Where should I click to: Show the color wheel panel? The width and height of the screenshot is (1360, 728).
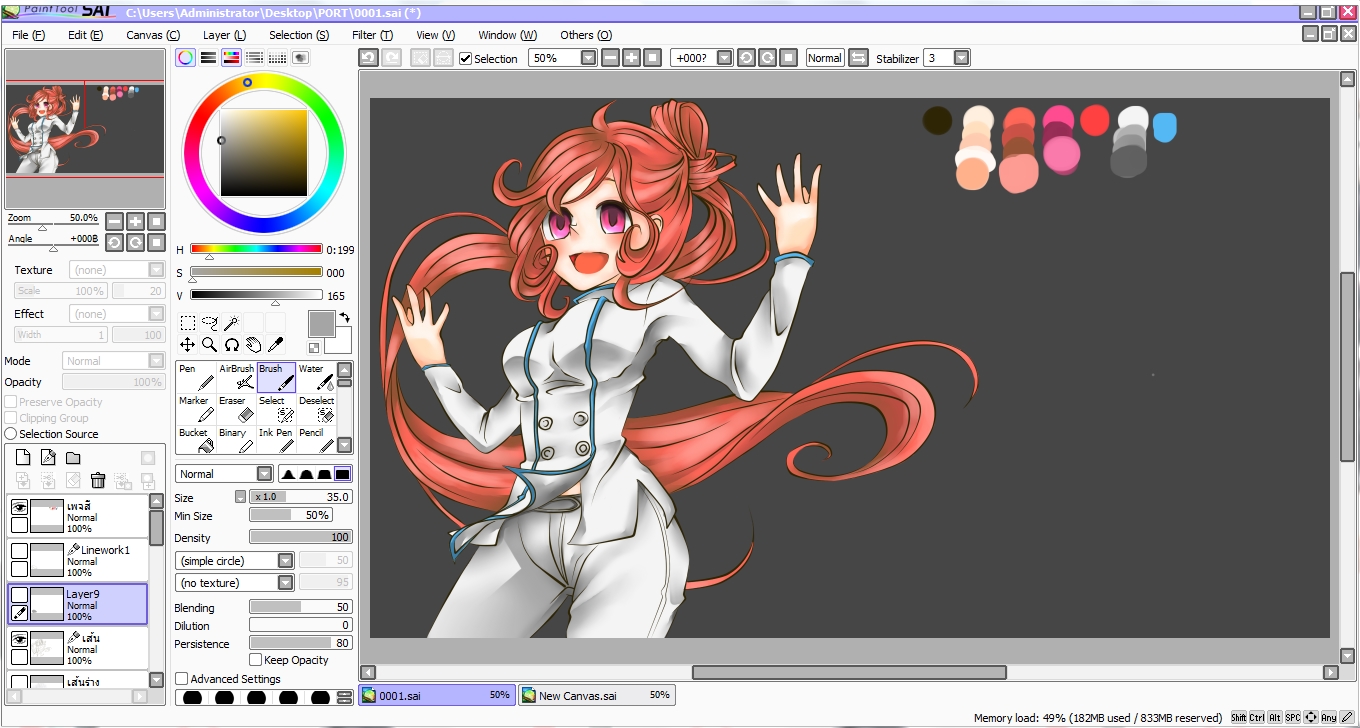point(185,58)
